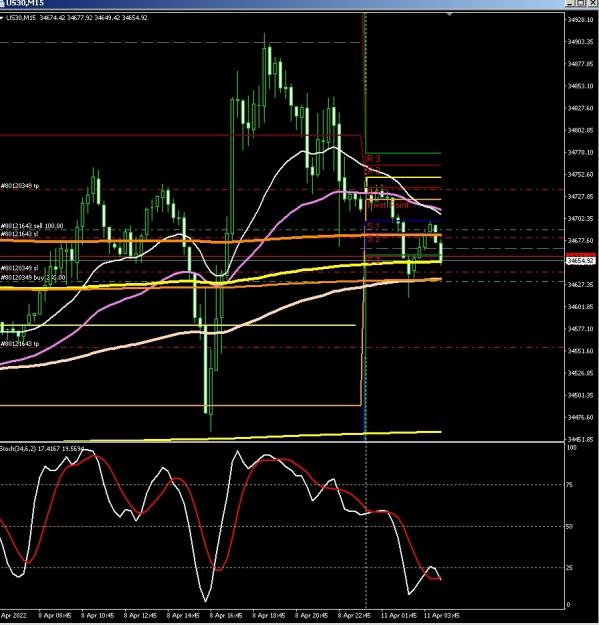Click time axis label 11 Apr 01:45
The height and width of the screenshot is (625, 599).
click(x=399, y=615)
